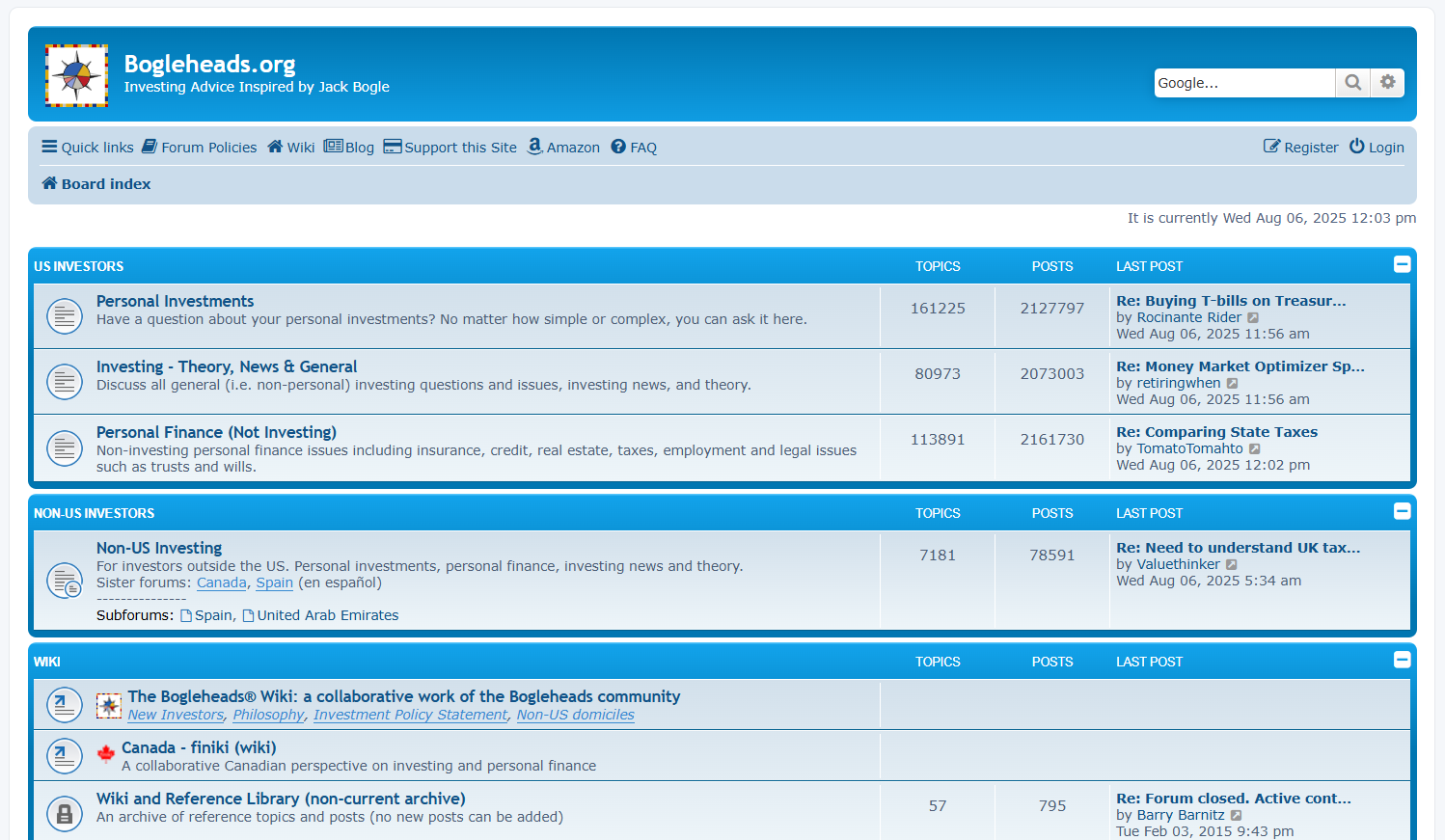Open the Spain sister forum link
Viewport: 1445px width, 840px height.
pyautogui.click(x=275, y=583)
